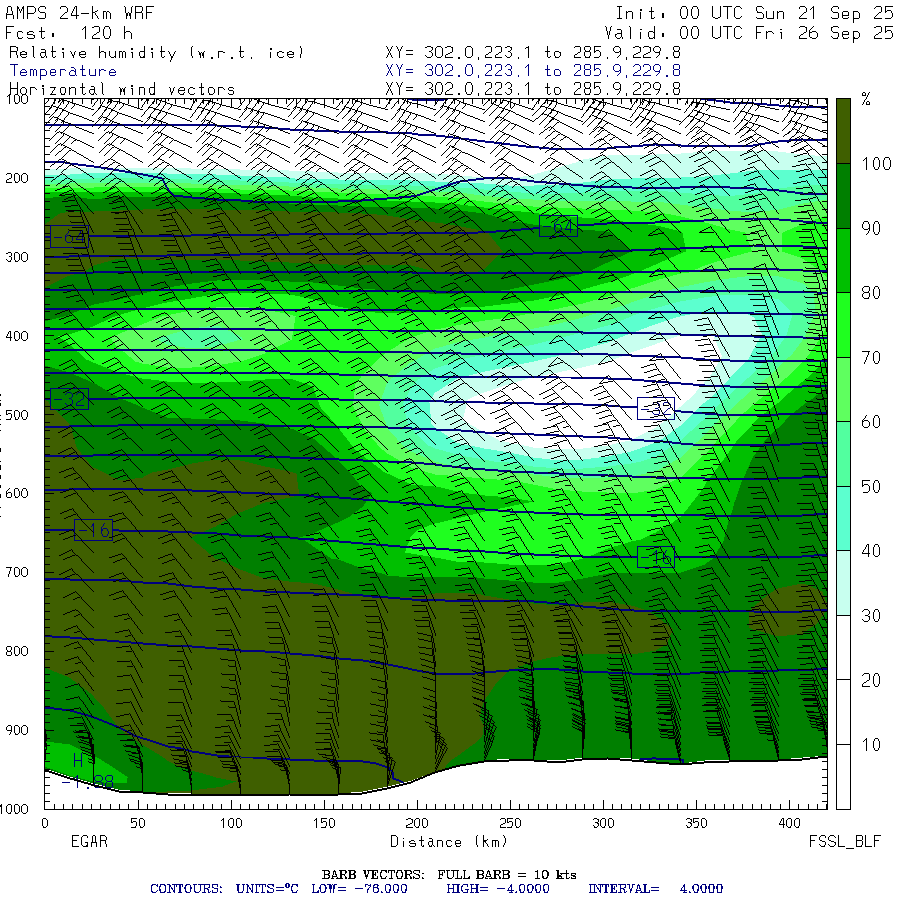
Task: Select the "Relative humidity (w.r.t. ice)" legend label
Action: point(156,53)
